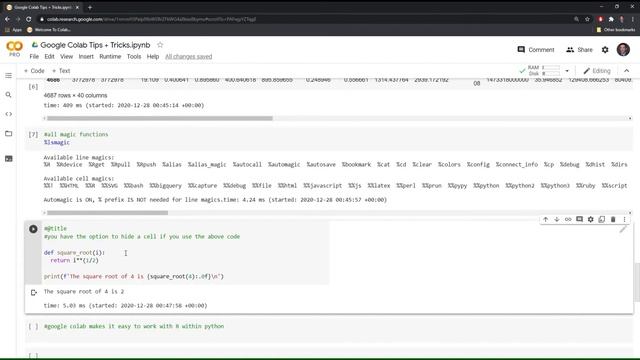
Task: Open the File menu
Action: tap(34, 57)
